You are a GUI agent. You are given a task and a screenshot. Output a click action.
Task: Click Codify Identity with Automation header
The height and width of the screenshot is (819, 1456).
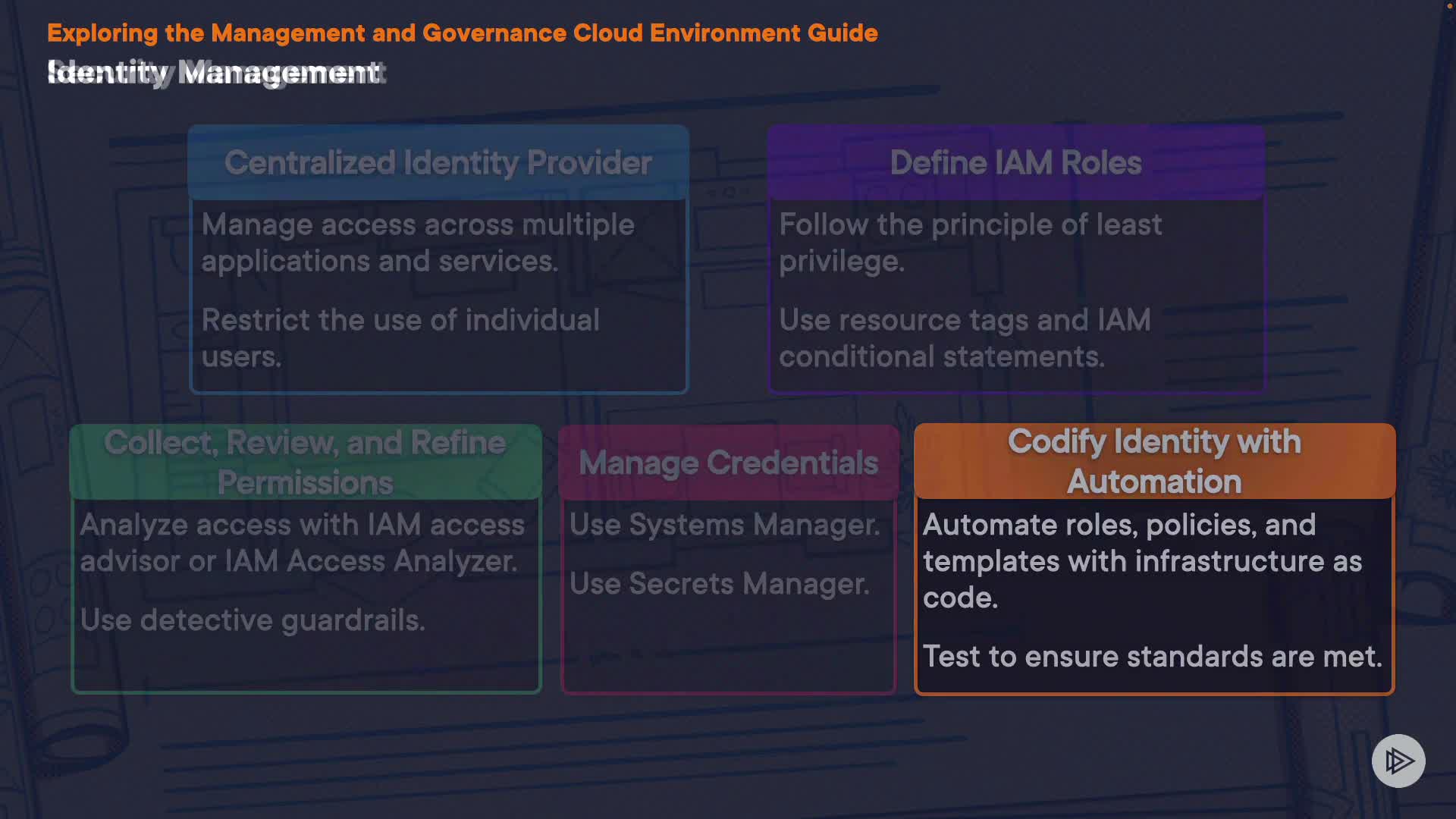1154,461
